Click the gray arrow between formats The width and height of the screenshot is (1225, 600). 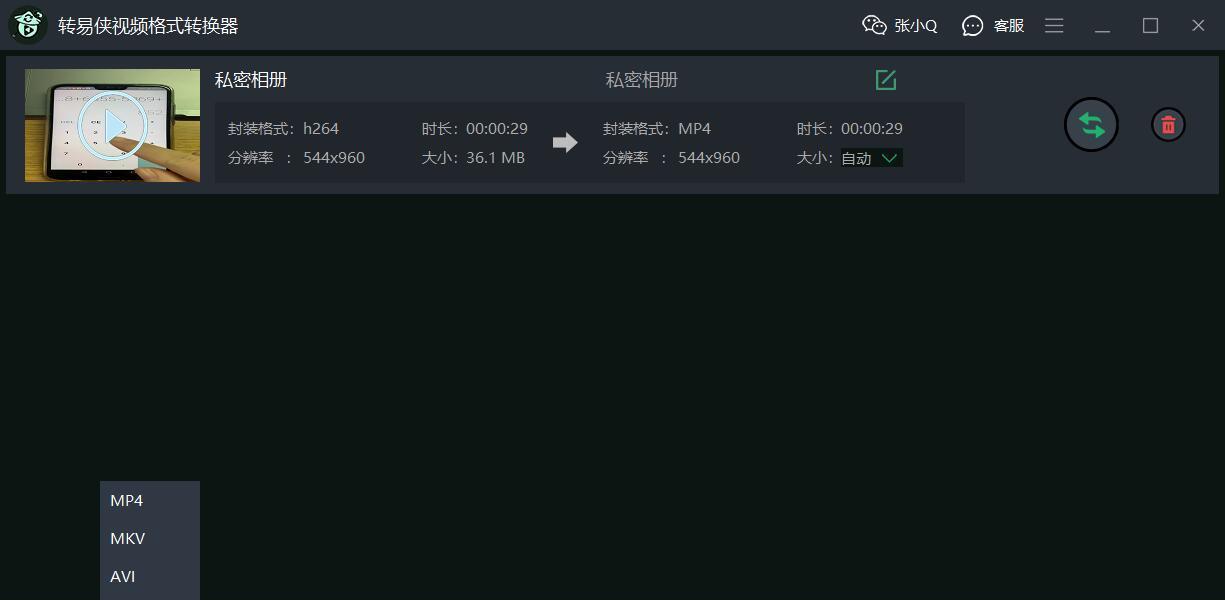click(x=565, y=143)
